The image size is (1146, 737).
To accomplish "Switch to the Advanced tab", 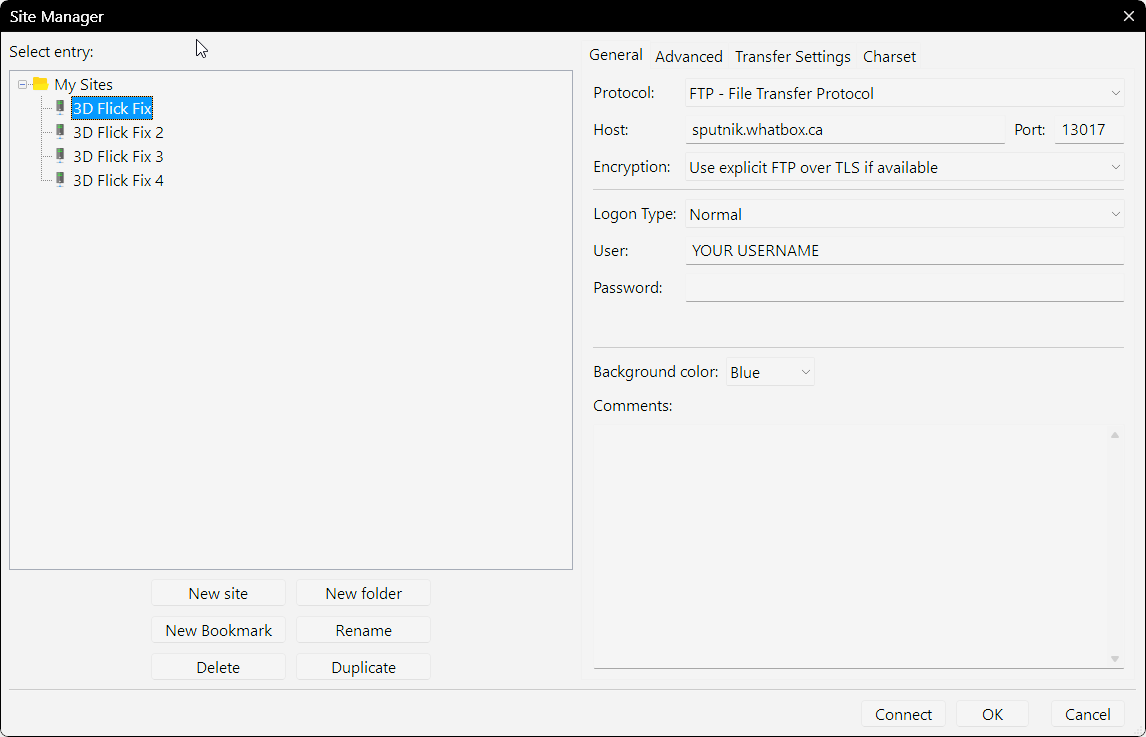I will point(688,57).
